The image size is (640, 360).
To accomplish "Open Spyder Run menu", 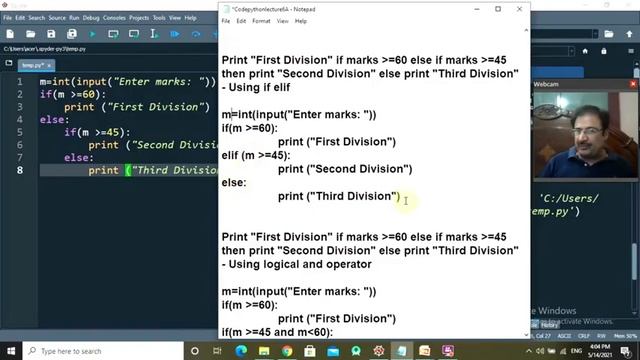I will (74, 18).
